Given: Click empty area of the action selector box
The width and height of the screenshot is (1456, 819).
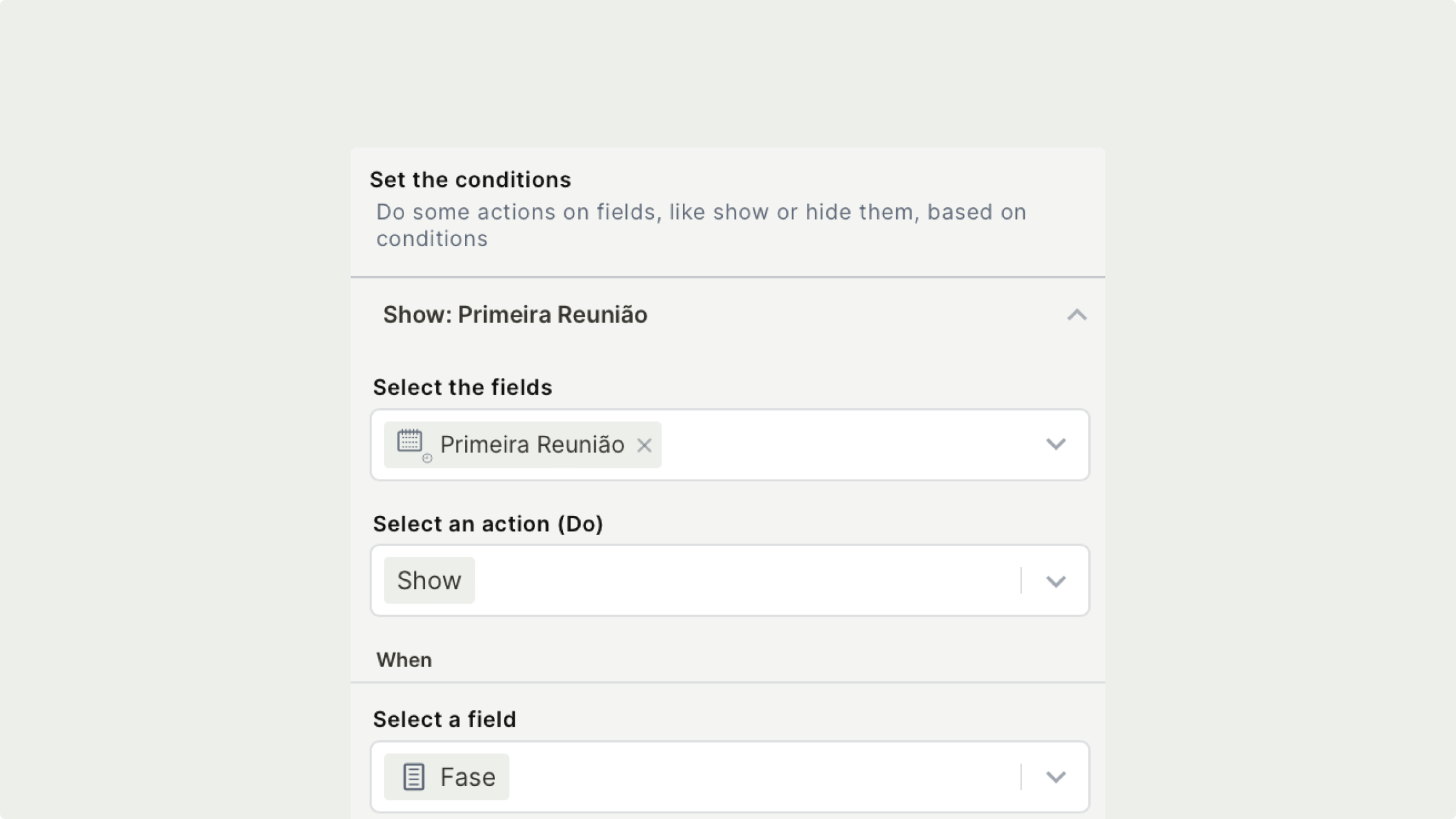Looking at the screenshot, I should pos(738,580).
